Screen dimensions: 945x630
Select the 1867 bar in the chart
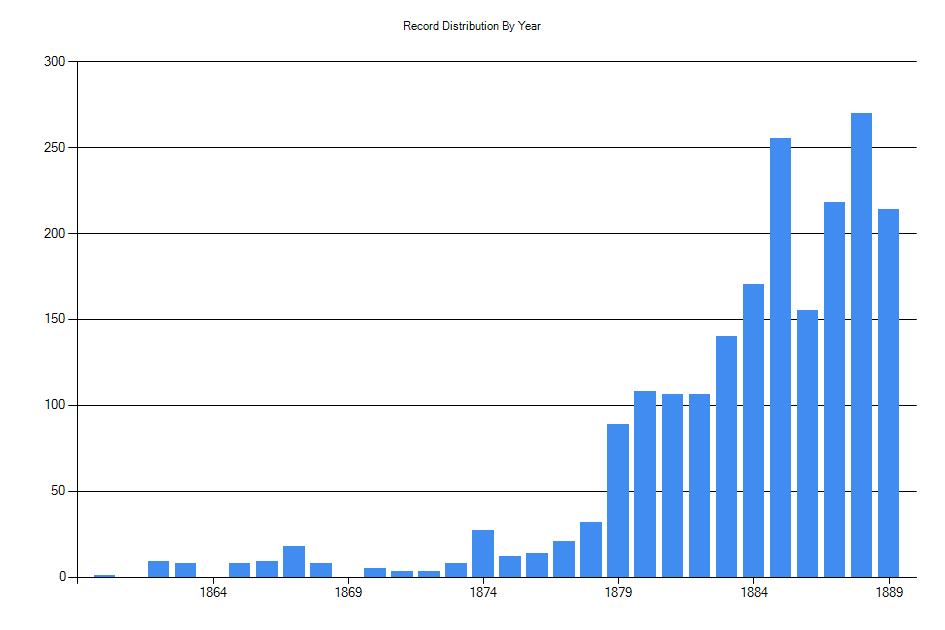pyautogui.click(x=294, y=562)
